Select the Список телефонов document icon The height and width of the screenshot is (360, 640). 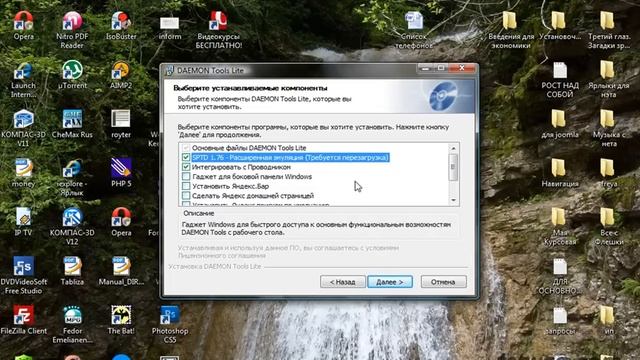tap(414, 29)
